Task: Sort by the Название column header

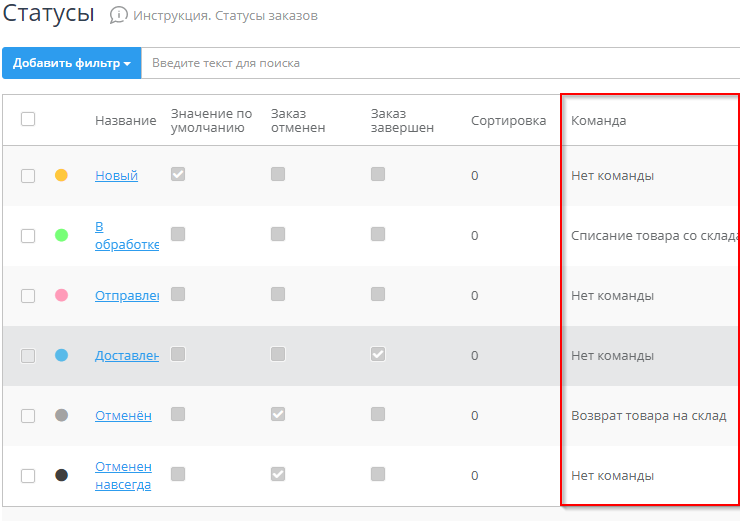Action: 125,121
